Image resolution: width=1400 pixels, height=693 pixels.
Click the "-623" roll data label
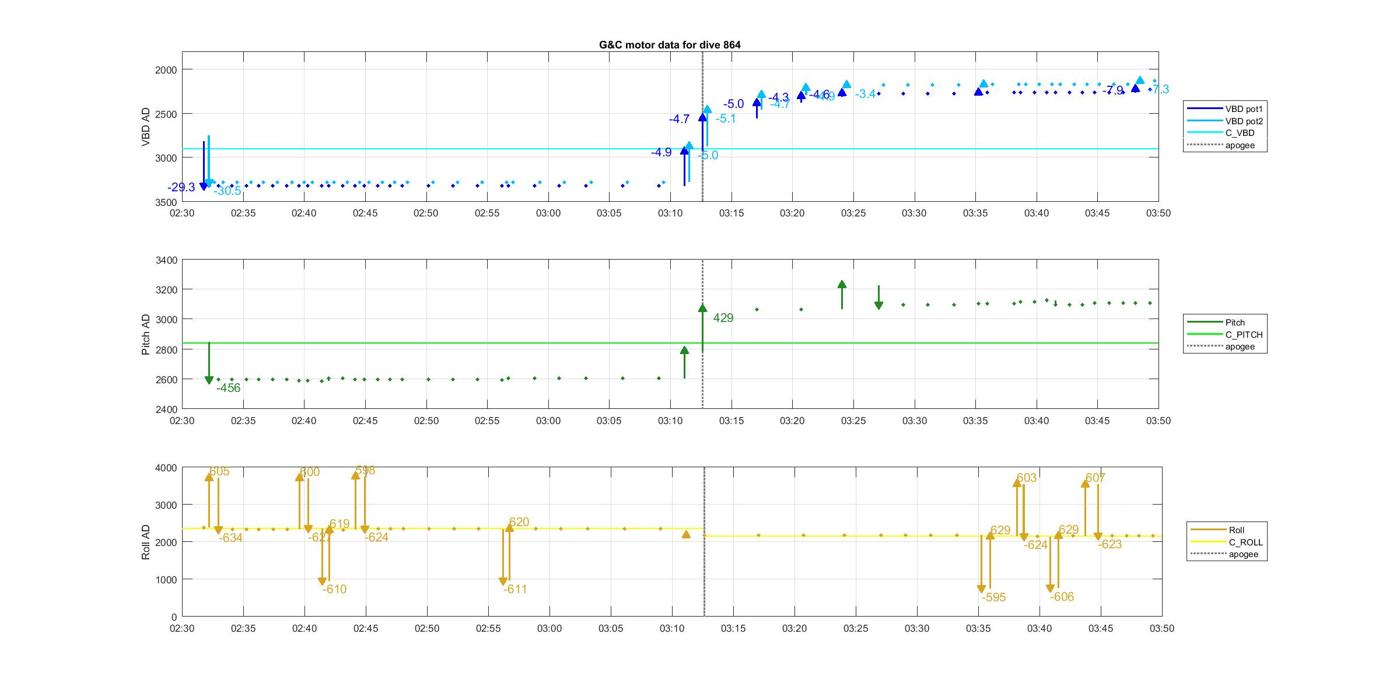coord(1110,545)
